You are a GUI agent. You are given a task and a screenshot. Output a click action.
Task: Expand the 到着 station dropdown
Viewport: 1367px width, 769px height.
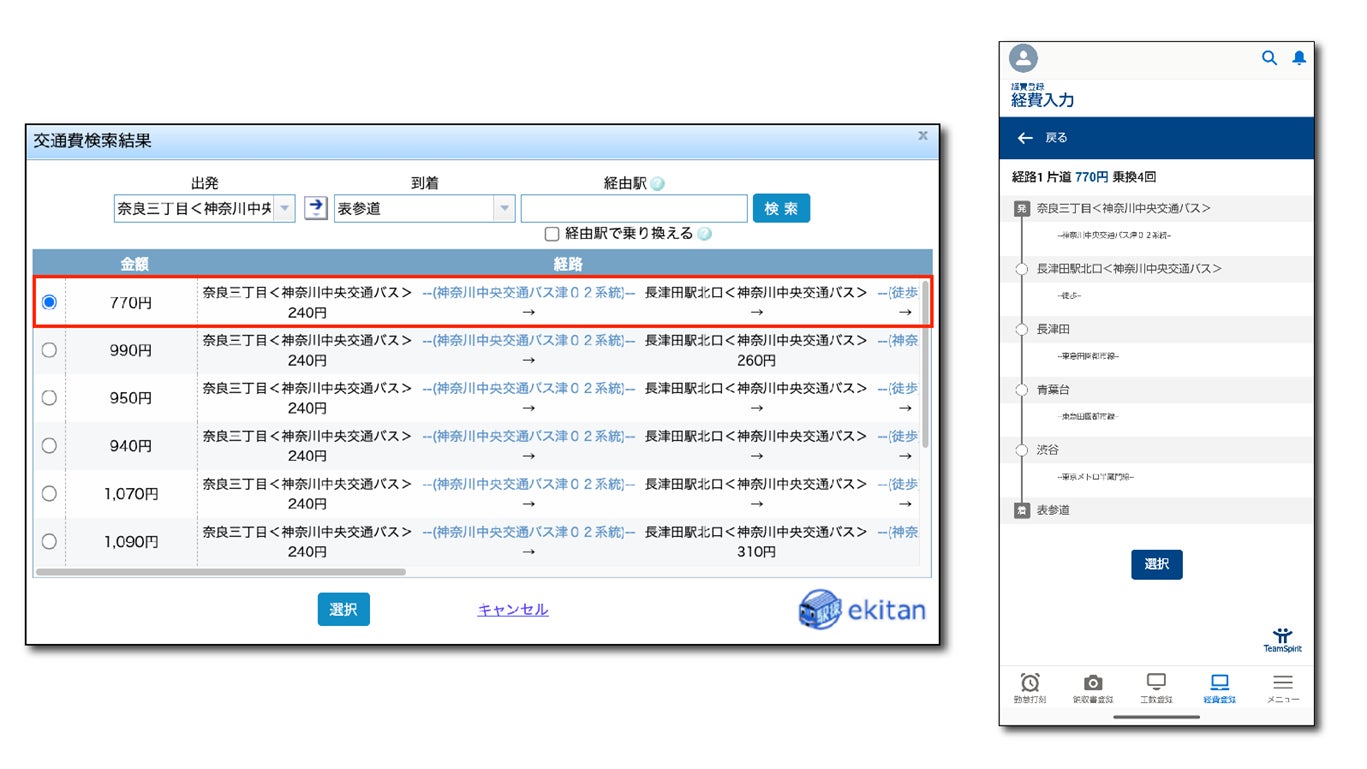coord(505,209)
